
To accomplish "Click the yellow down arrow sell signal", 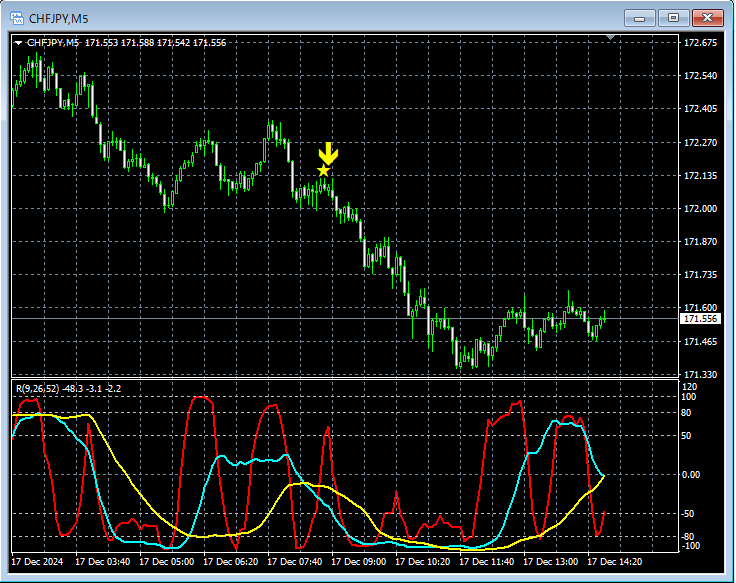I will (328, 153).
